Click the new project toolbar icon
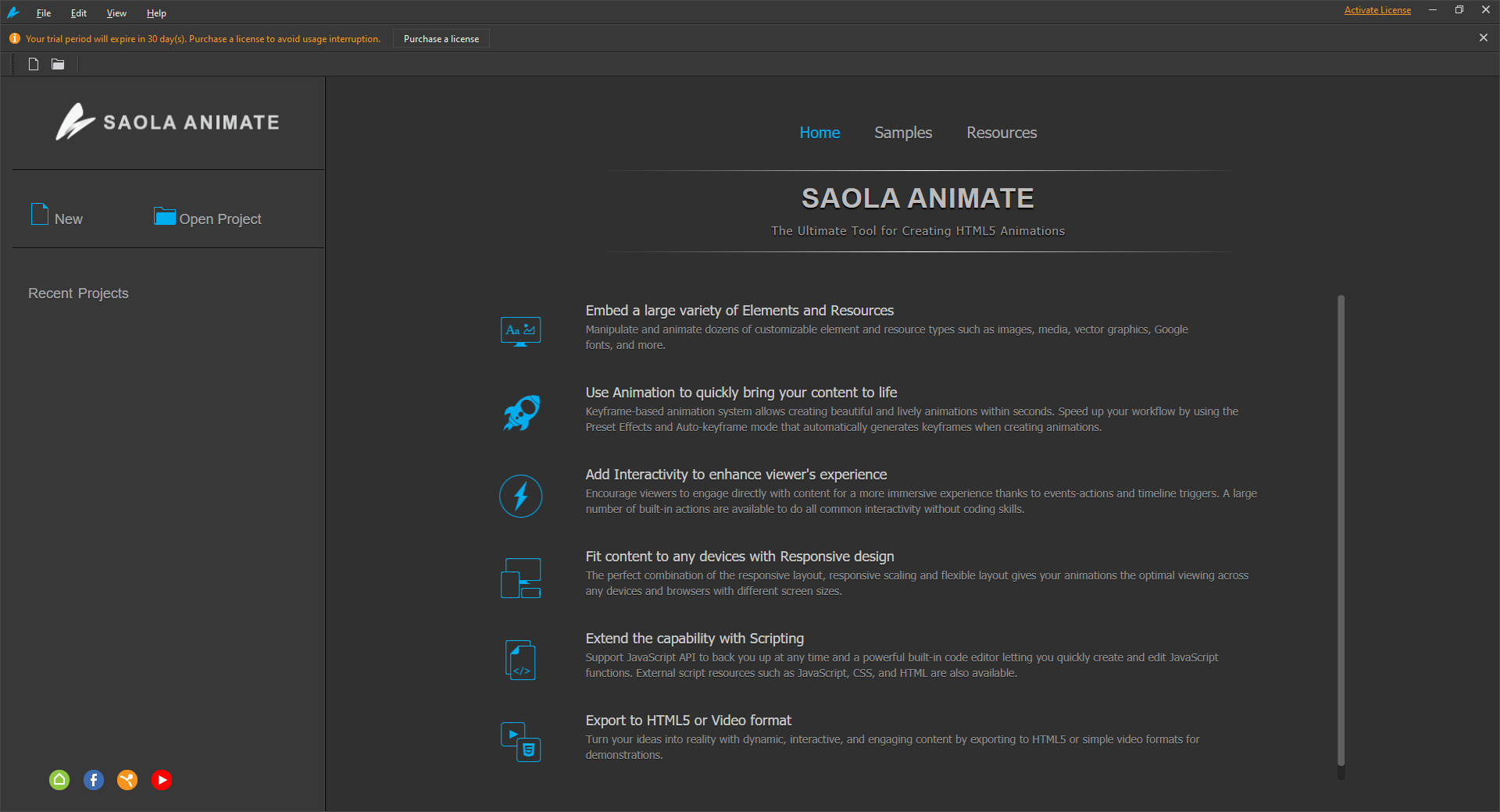This screenshot has height=812, width=1500. click(x=34, y=64)
